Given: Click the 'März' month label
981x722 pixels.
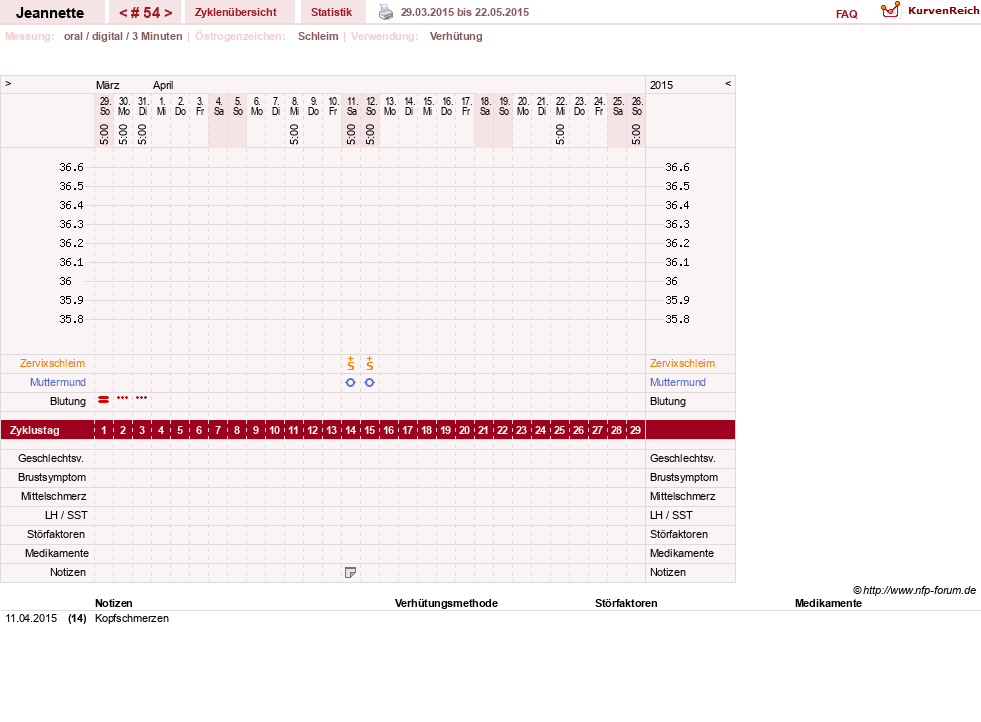Looking at the screenshot, I should point(108,85).
